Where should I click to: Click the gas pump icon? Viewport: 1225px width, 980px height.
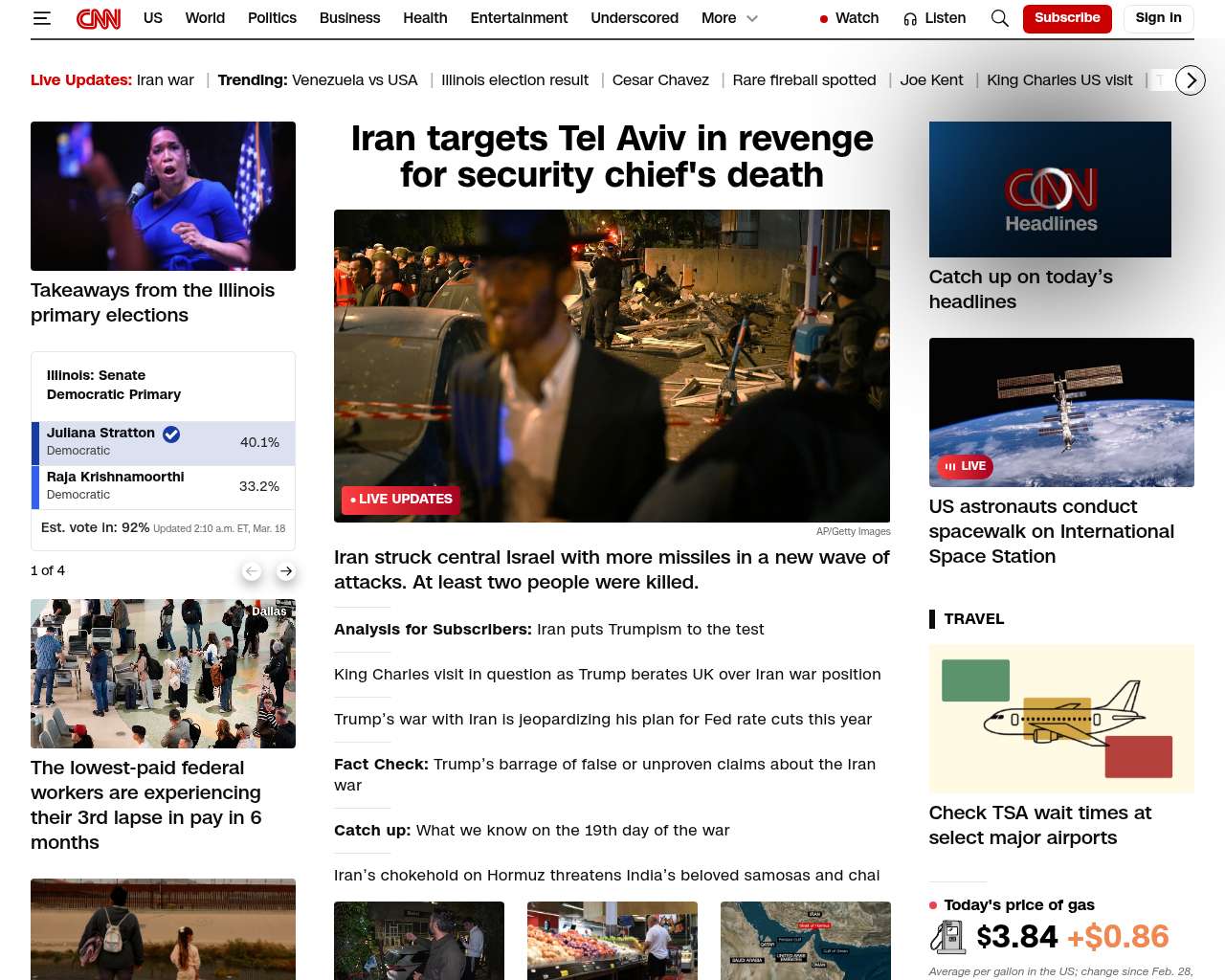(948, 937)
